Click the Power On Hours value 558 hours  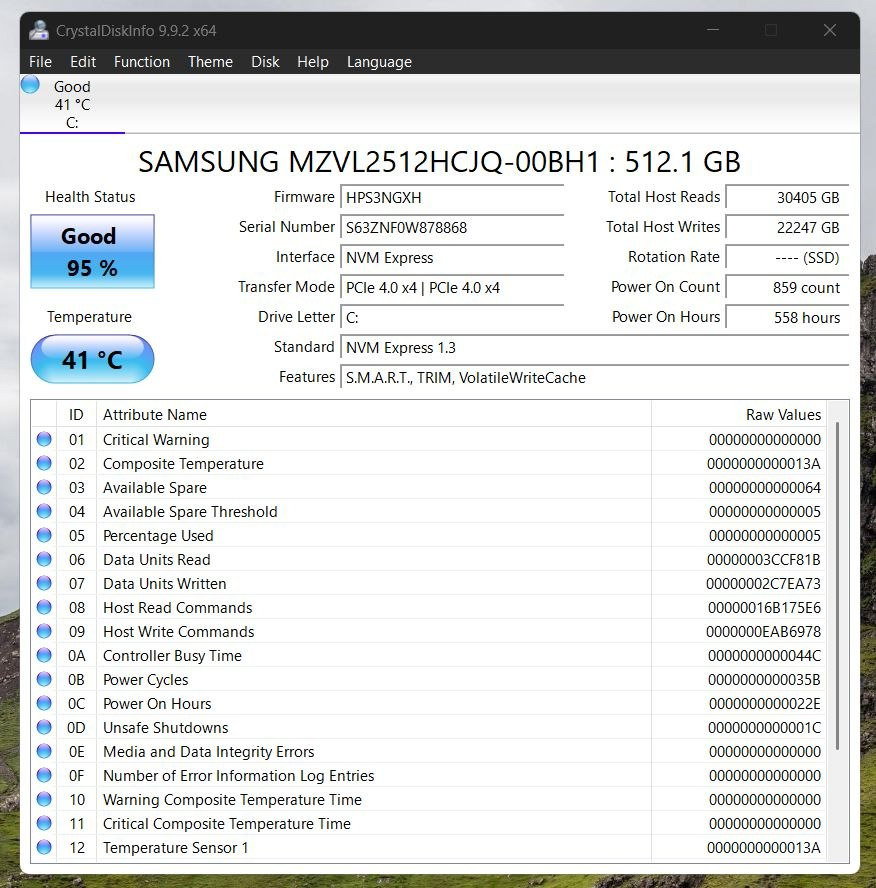[787, 318]
